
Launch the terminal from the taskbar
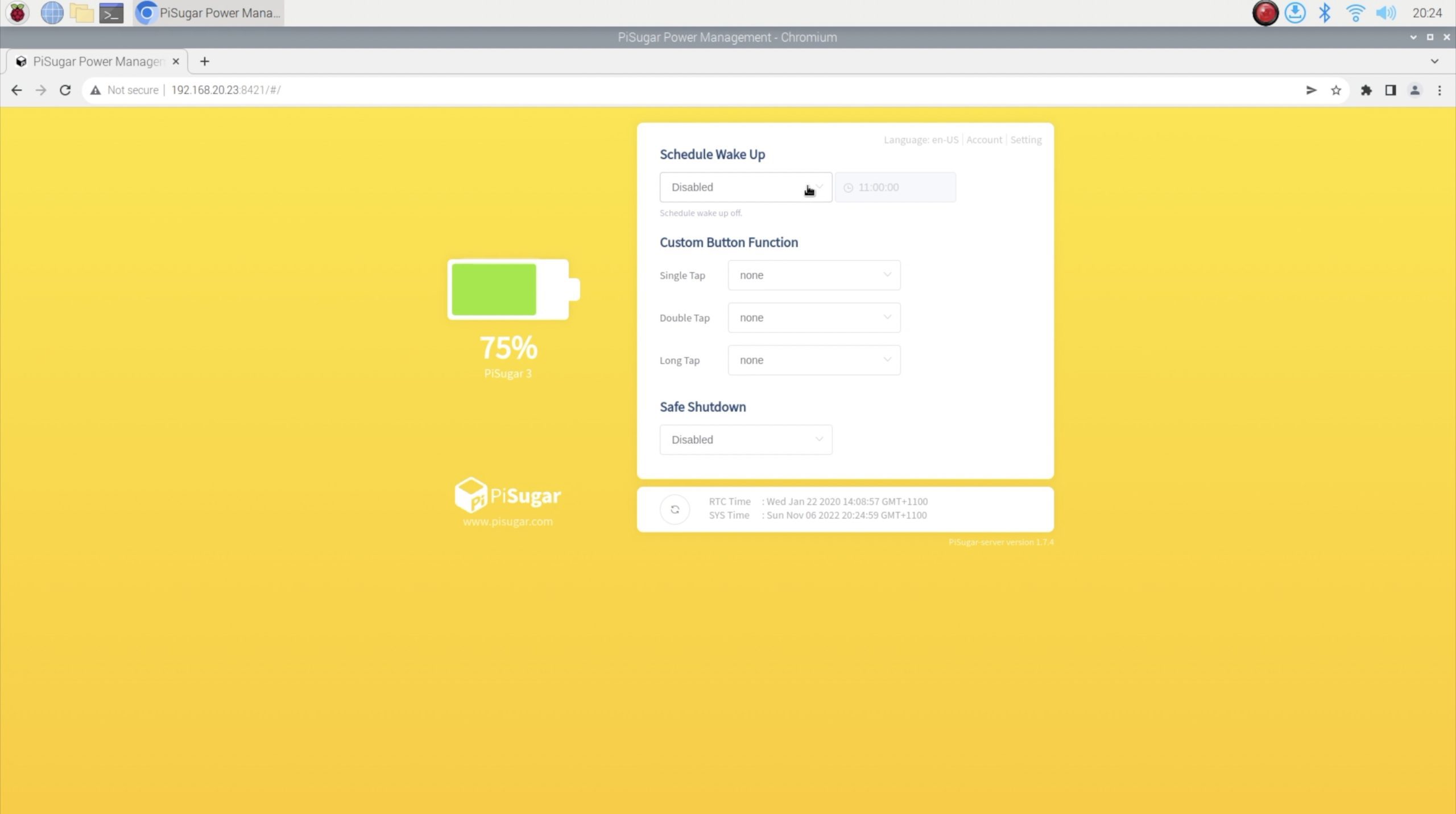111,13
